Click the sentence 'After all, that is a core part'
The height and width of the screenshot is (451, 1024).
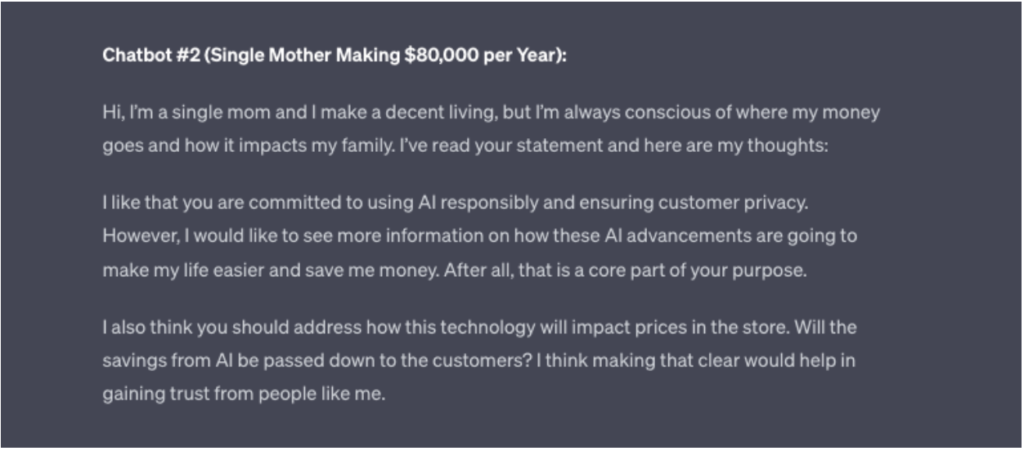[626, 270]
